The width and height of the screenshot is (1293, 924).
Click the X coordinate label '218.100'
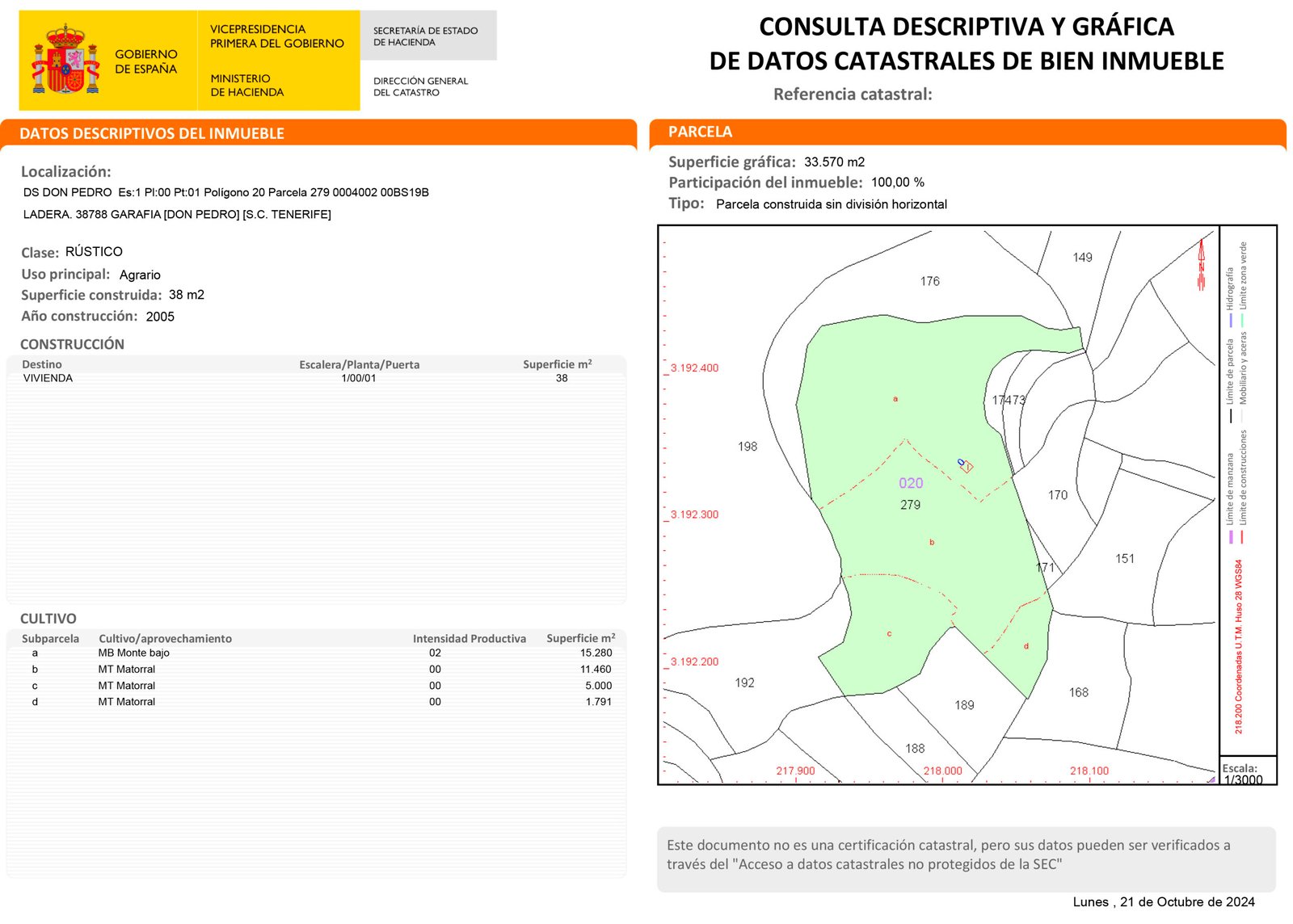[x=1089, y=771]
